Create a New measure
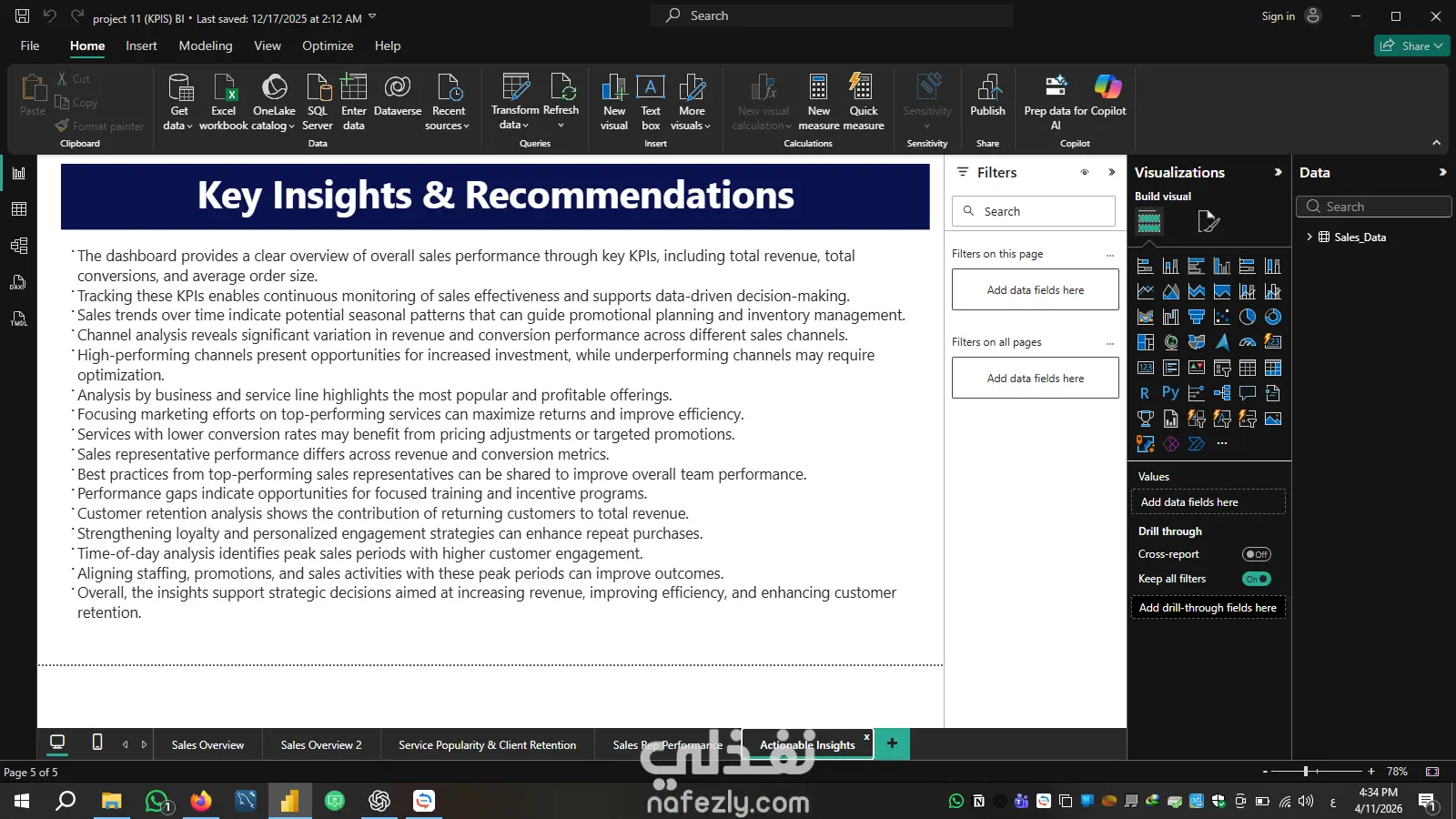The width and height of the screenshot is (1456, 819). 819,102
